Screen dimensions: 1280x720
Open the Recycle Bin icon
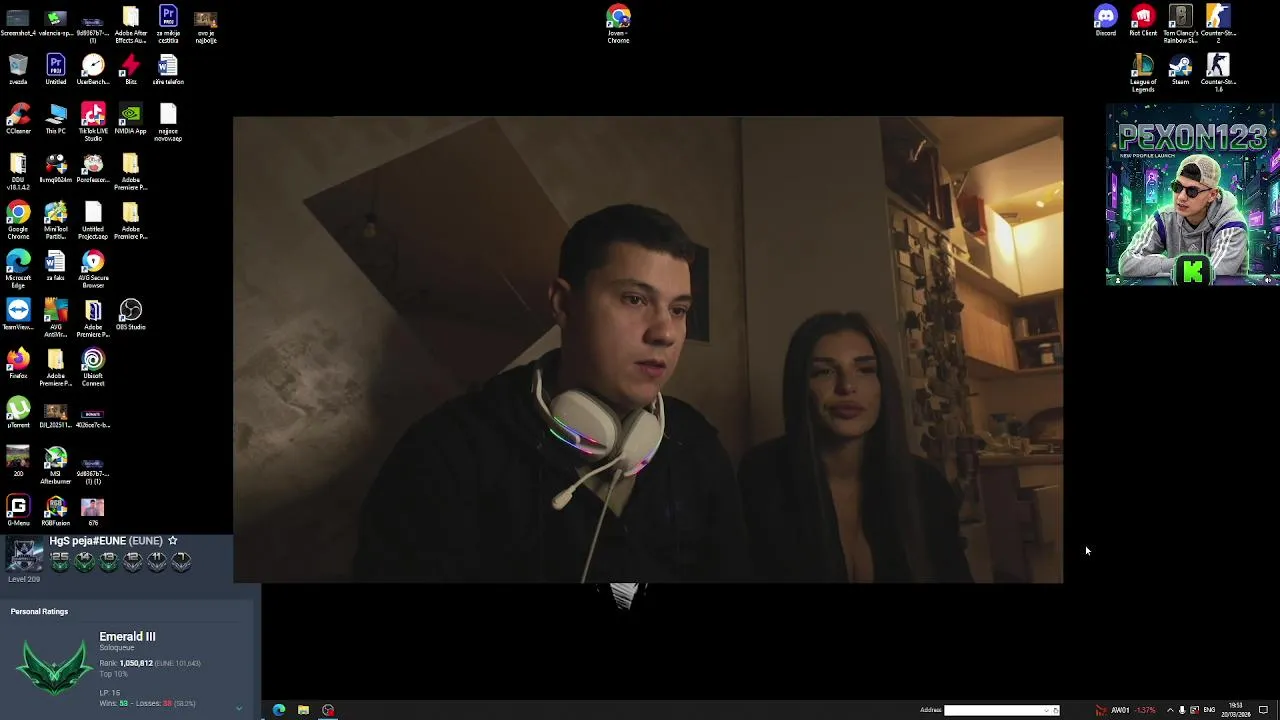pyautogui.click(x=18, y=69)
